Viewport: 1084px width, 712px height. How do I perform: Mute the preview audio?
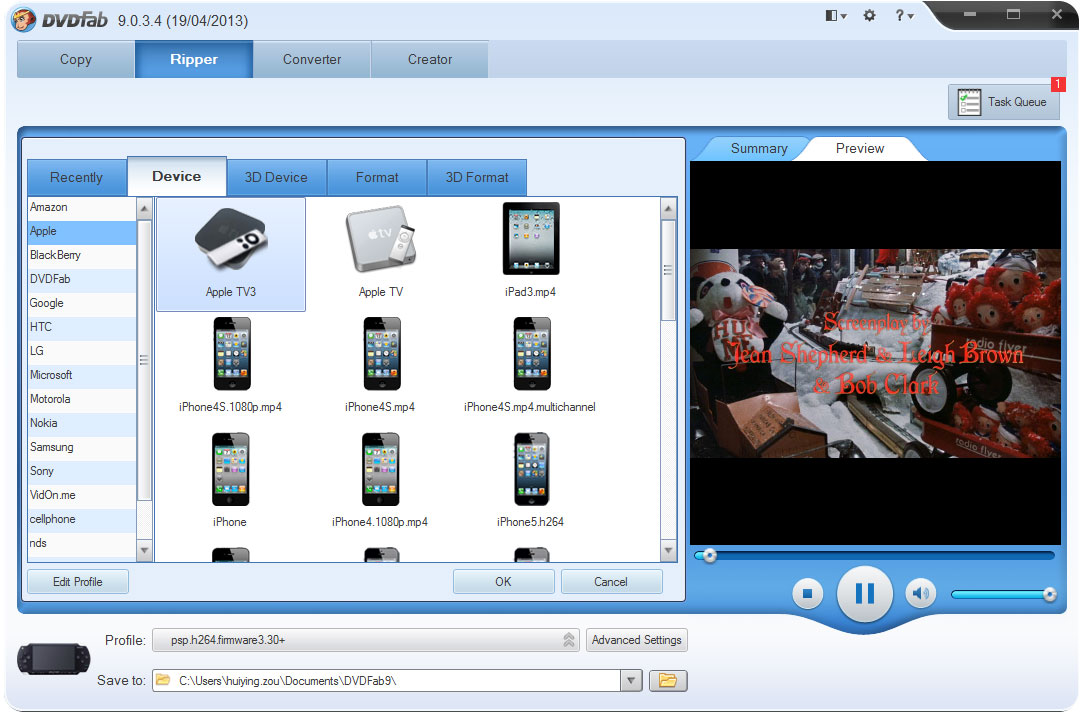(x=920, y=593)
